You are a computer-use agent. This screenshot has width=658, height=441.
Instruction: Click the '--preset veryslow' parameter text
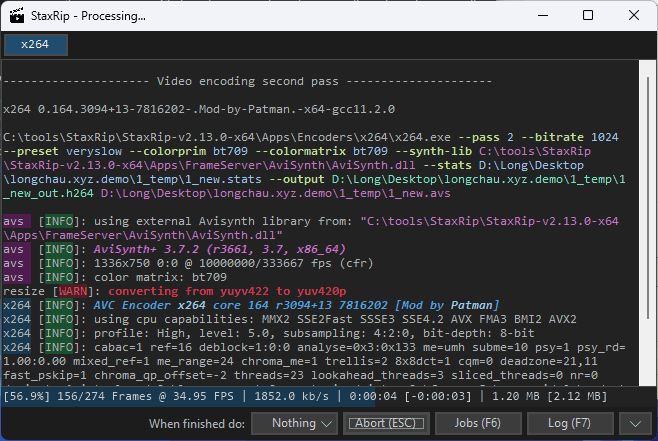tap(63, 151)
